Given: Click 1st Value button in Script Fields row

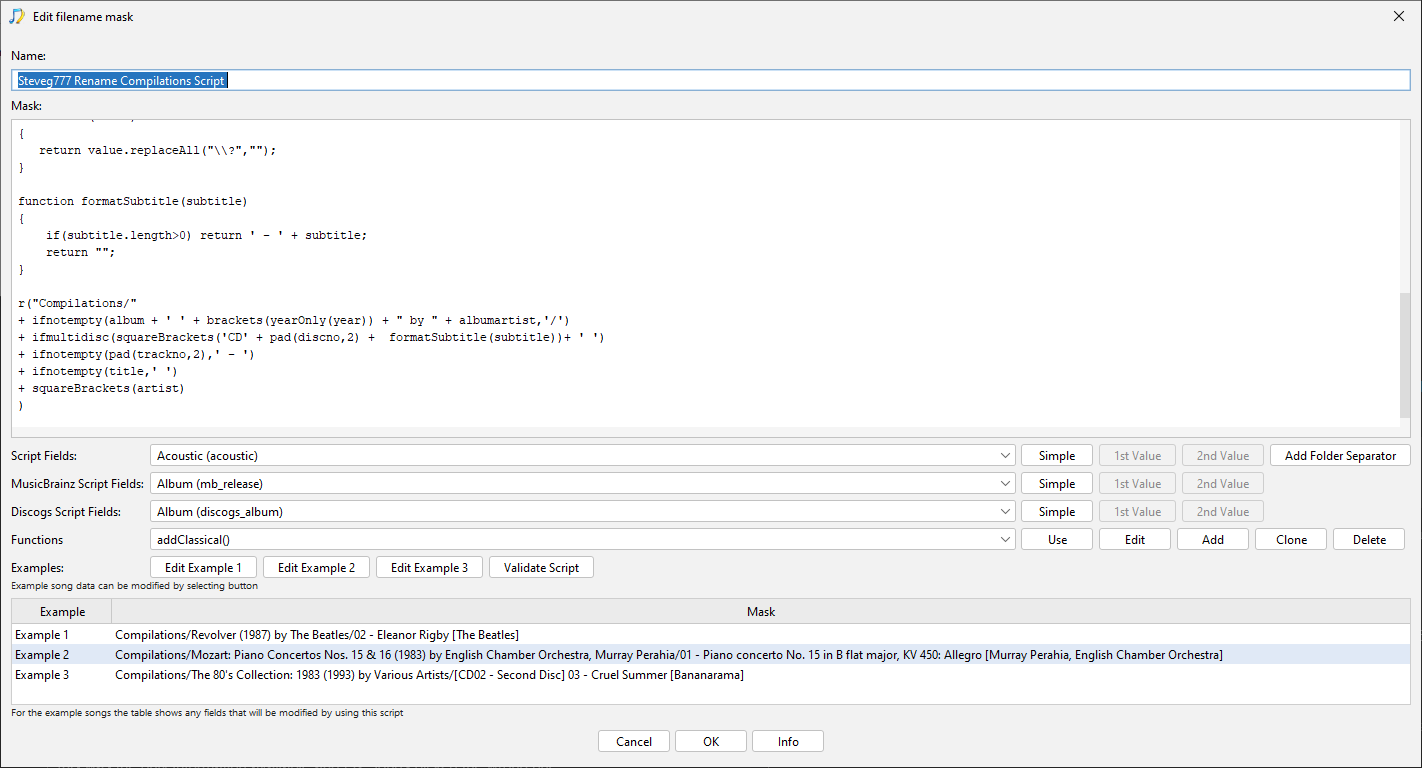Looking at the screenshot, I should click(x=1138, y=456).
